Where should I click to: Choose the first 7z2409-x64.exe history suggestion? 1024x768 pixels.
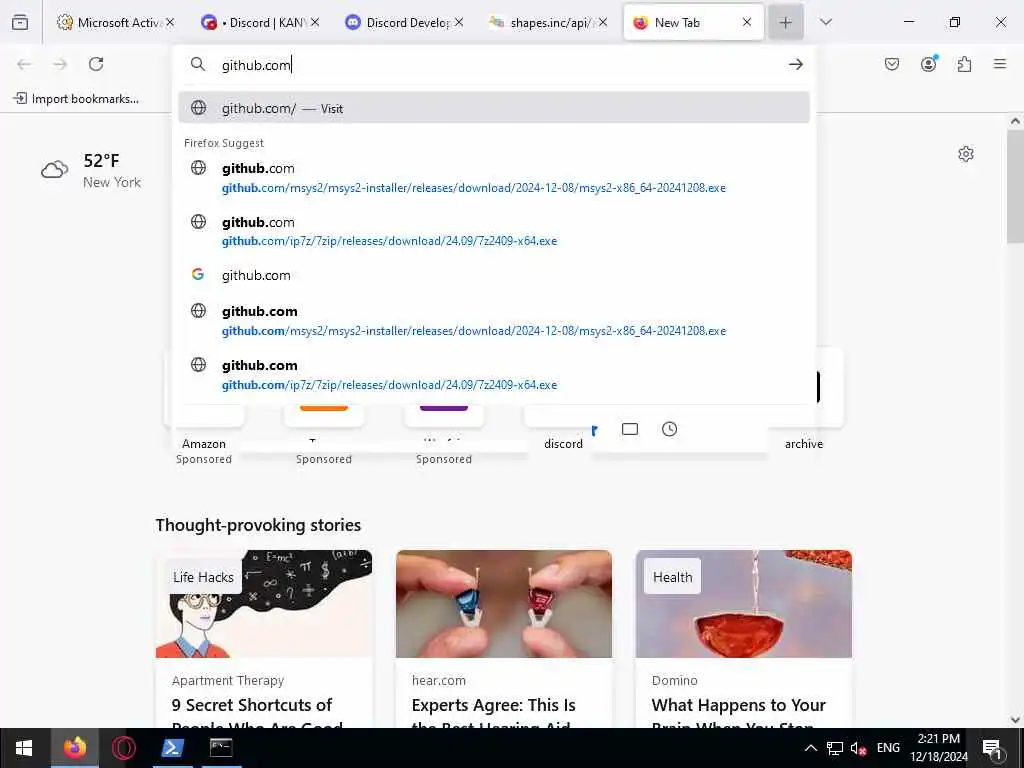click(x=494, y=231)
